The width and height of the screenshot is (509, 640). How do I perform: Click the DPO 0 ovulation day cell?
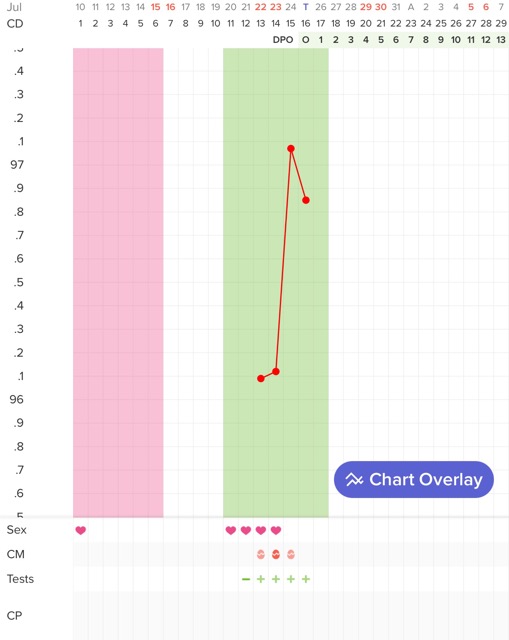306,40
